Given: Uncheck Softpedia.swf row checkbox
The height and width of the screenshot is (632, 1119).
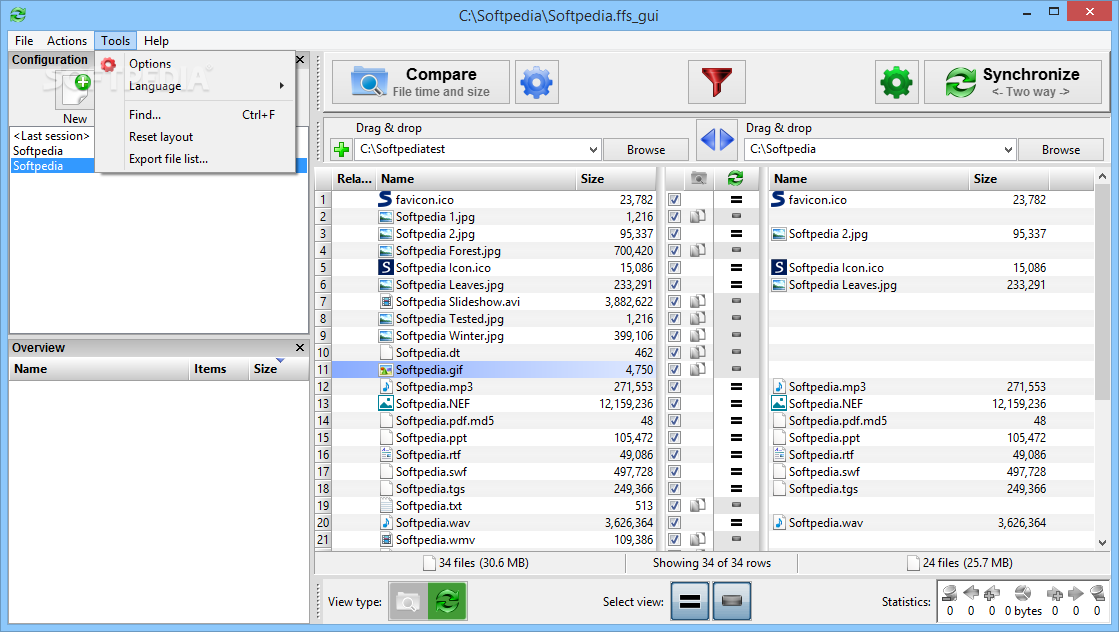Looking at the screenshot, I should click(x=674, y=472).
